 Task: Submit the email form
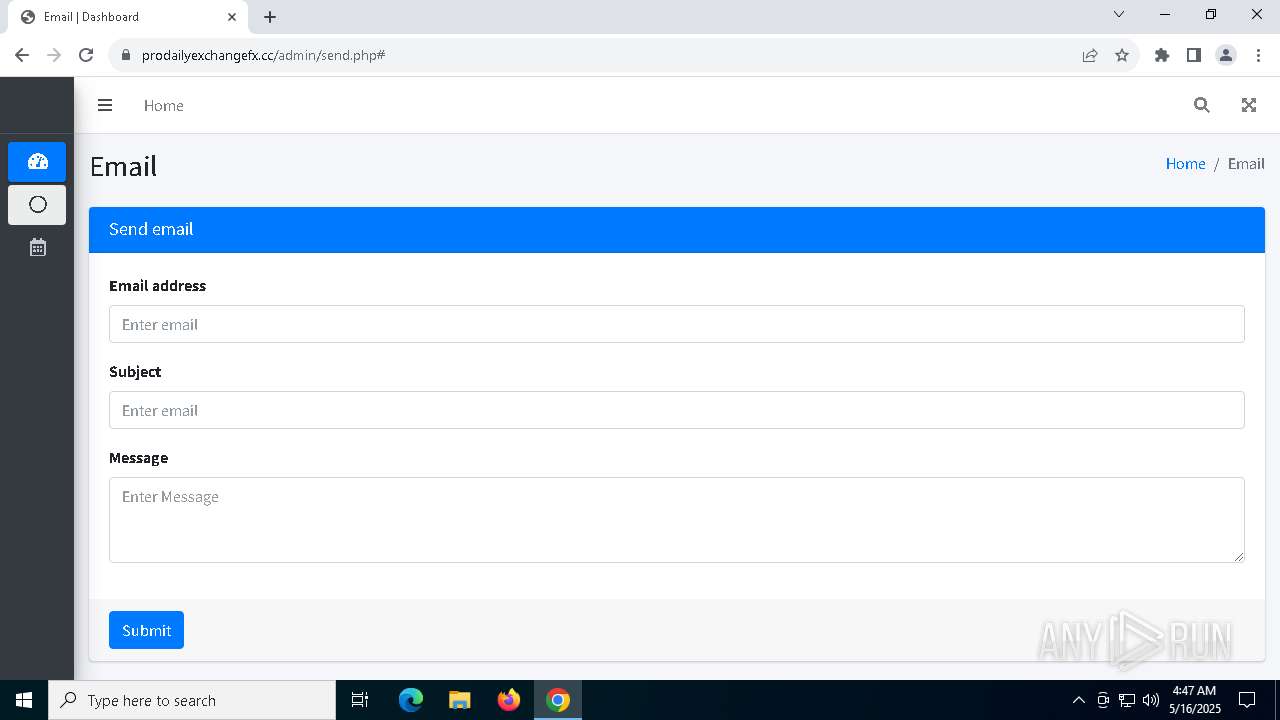pos(146,630)
